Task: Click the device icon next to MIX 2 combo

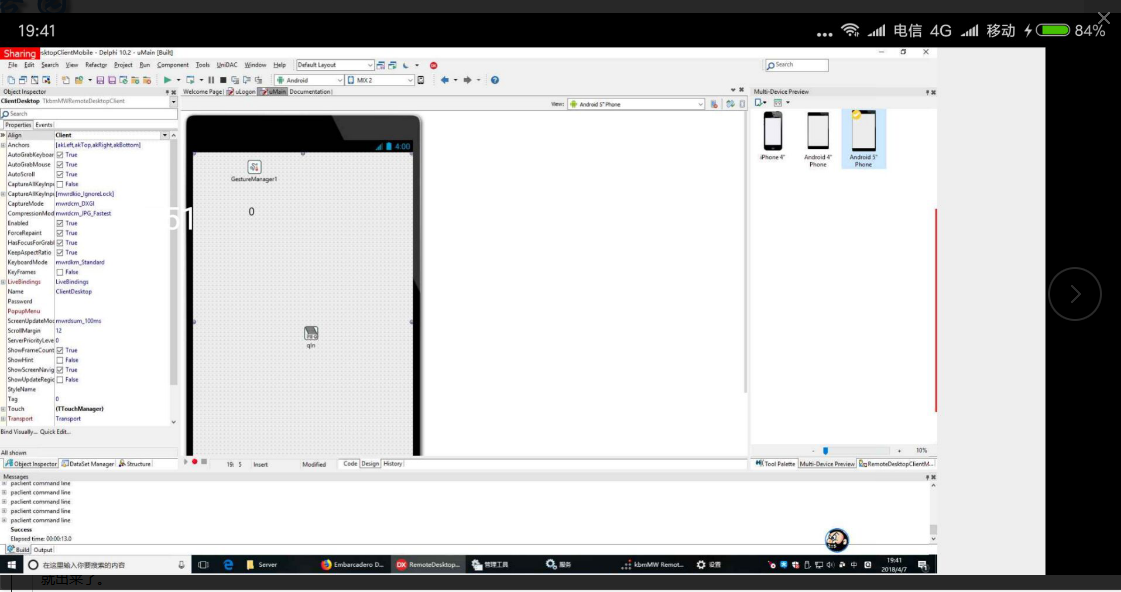Action: coord(421,80)
